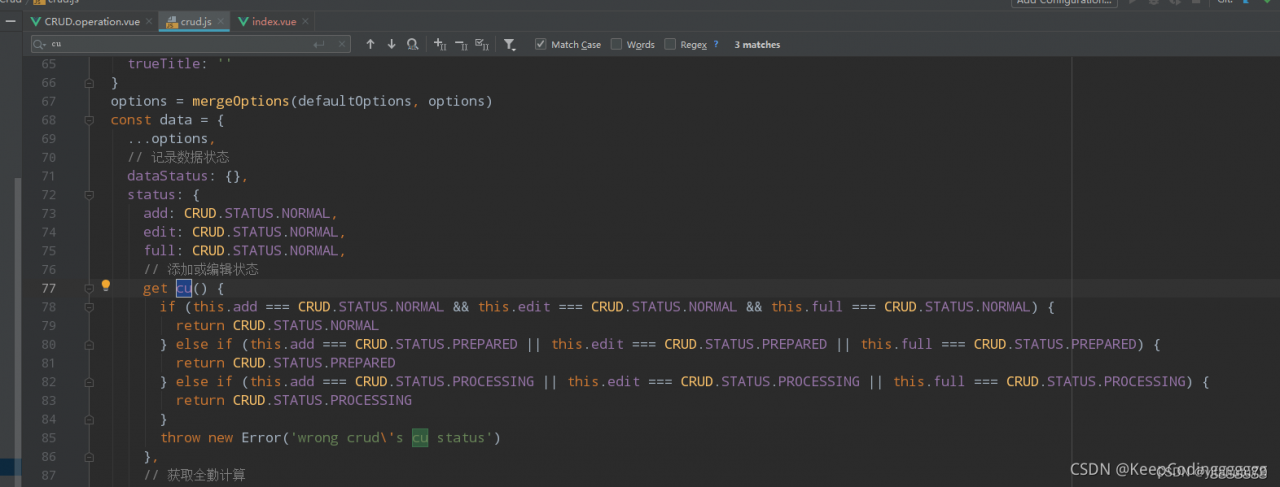Image resolution: width=1280 pixels, height=487 pixels.
Task: Enable the Regex checkbox
Action: point(670,44)
